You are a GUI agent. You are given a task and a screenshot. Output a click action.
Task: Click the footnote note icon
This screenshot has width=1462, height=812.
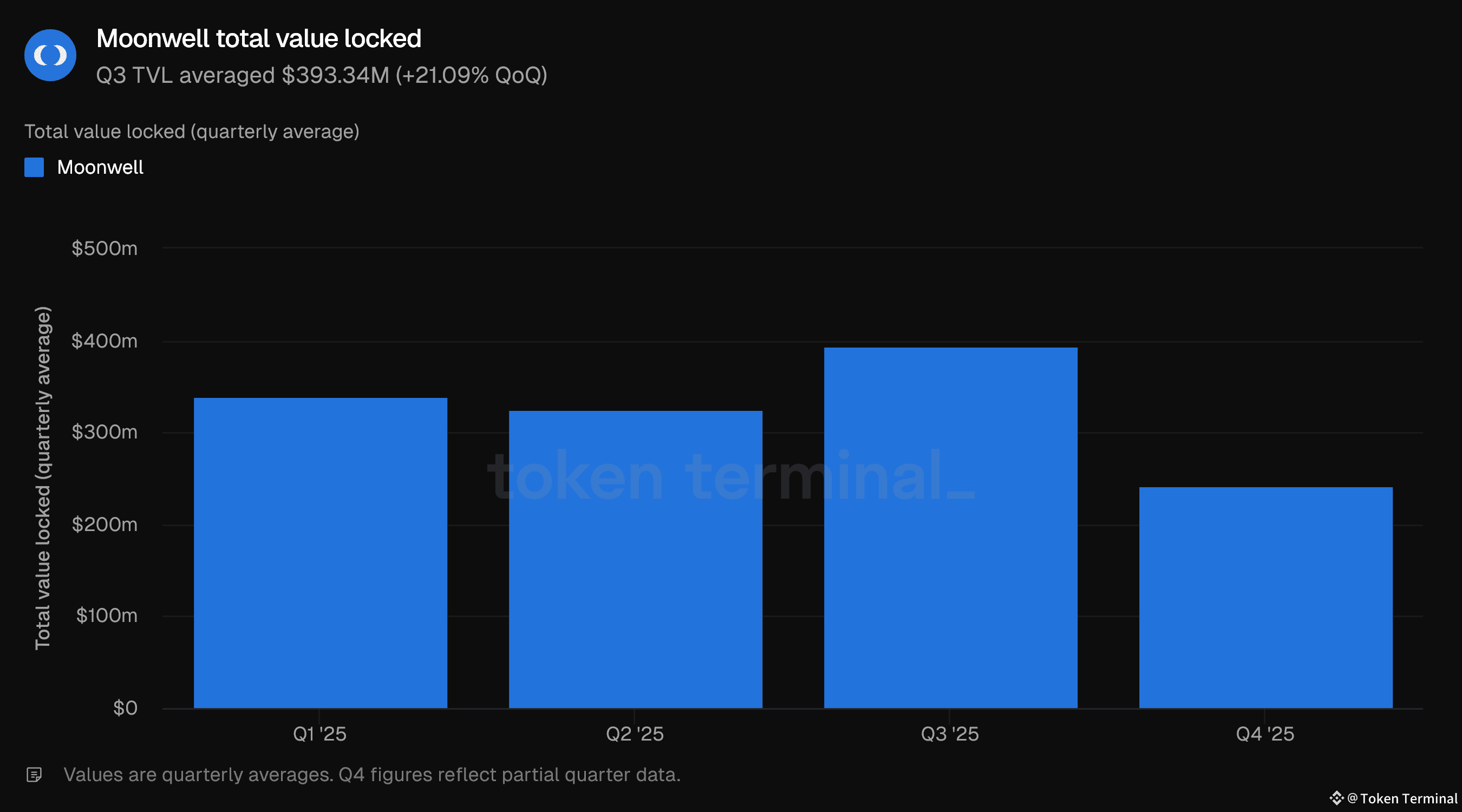coord(34,775)
